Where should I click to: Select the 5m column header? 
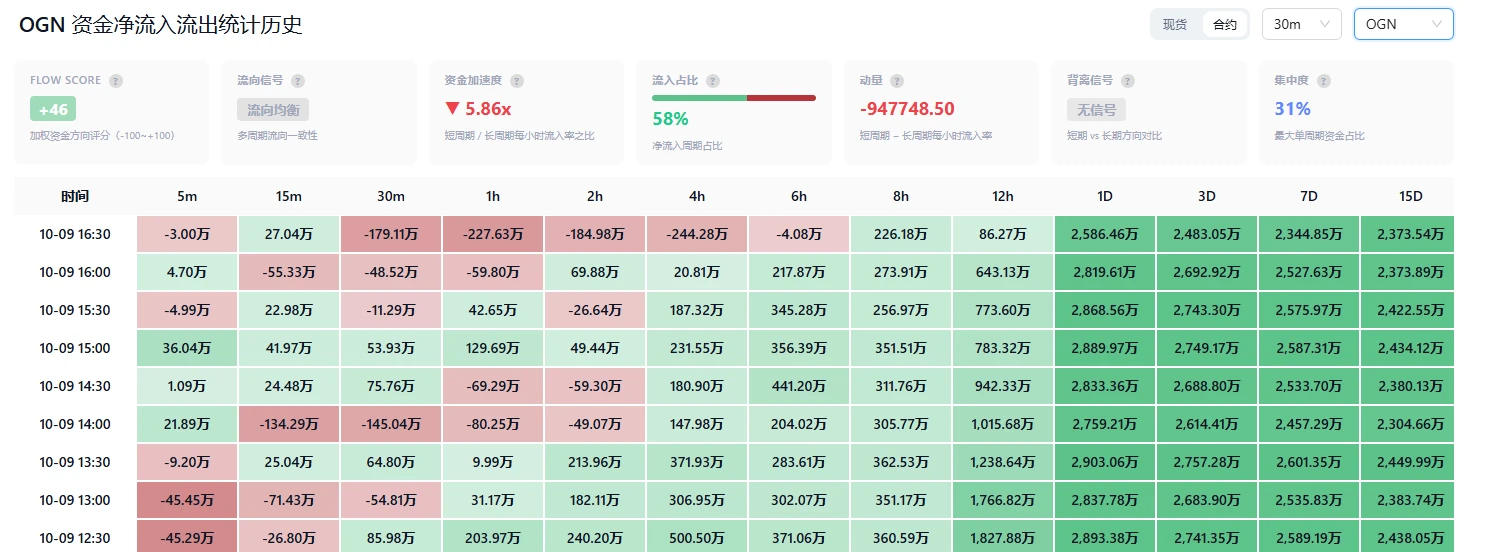coord(187,196)
